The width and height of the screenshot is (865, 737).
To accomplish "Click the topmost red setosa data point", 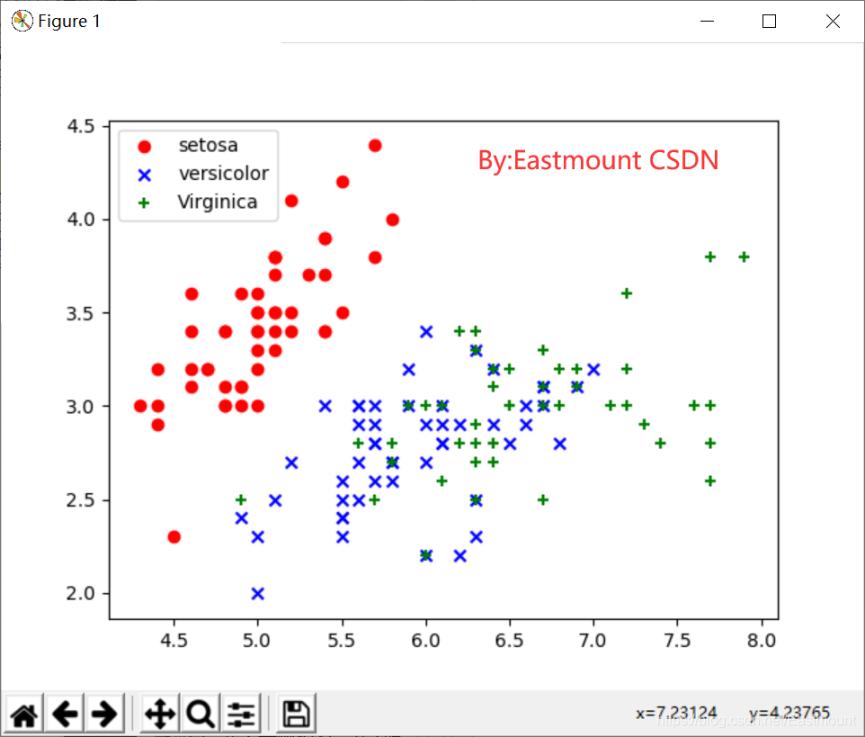I will click(375, 145).
